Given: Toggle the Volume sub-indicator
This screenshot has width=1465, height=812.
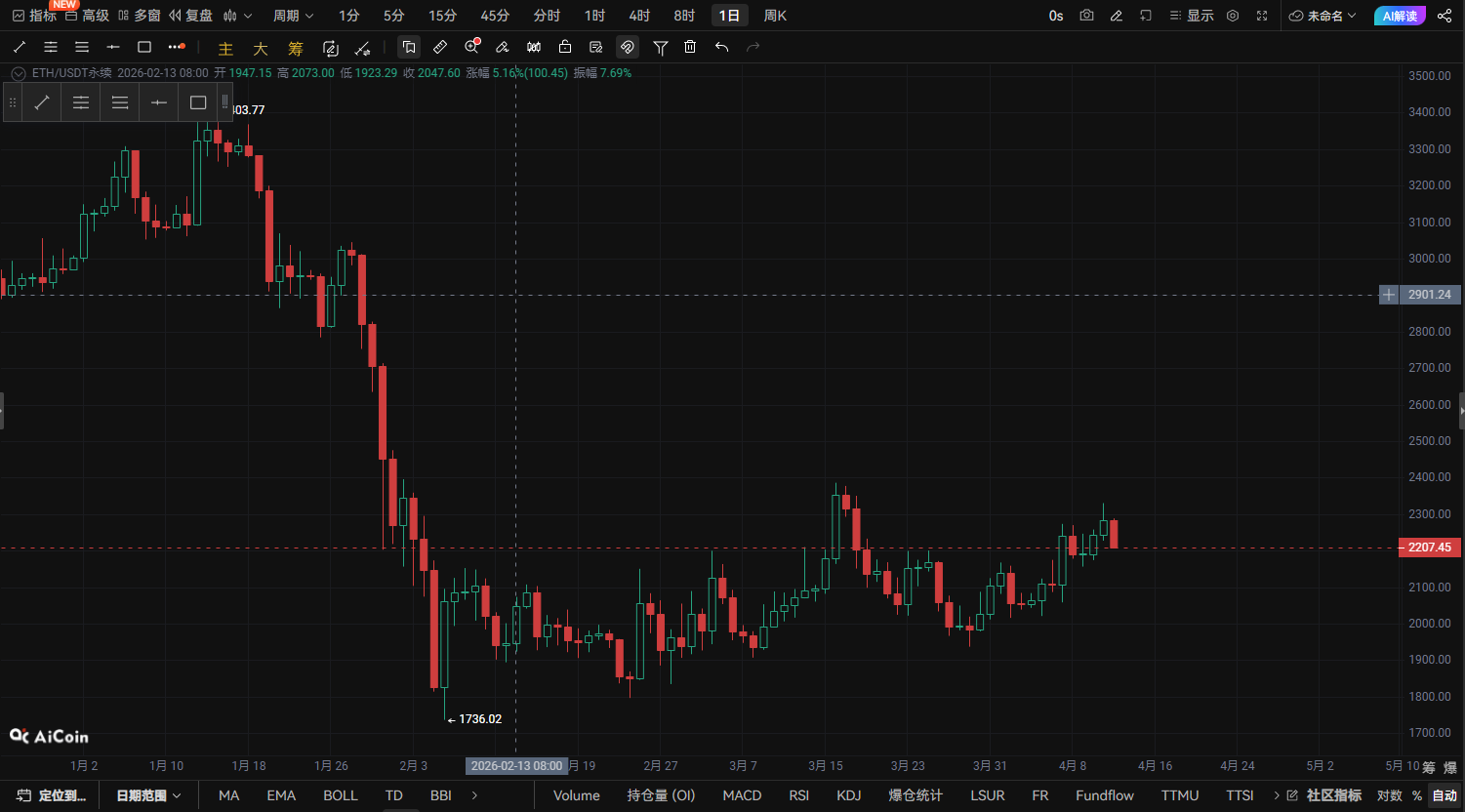Looking at the screenshot, I should point(577,795).
